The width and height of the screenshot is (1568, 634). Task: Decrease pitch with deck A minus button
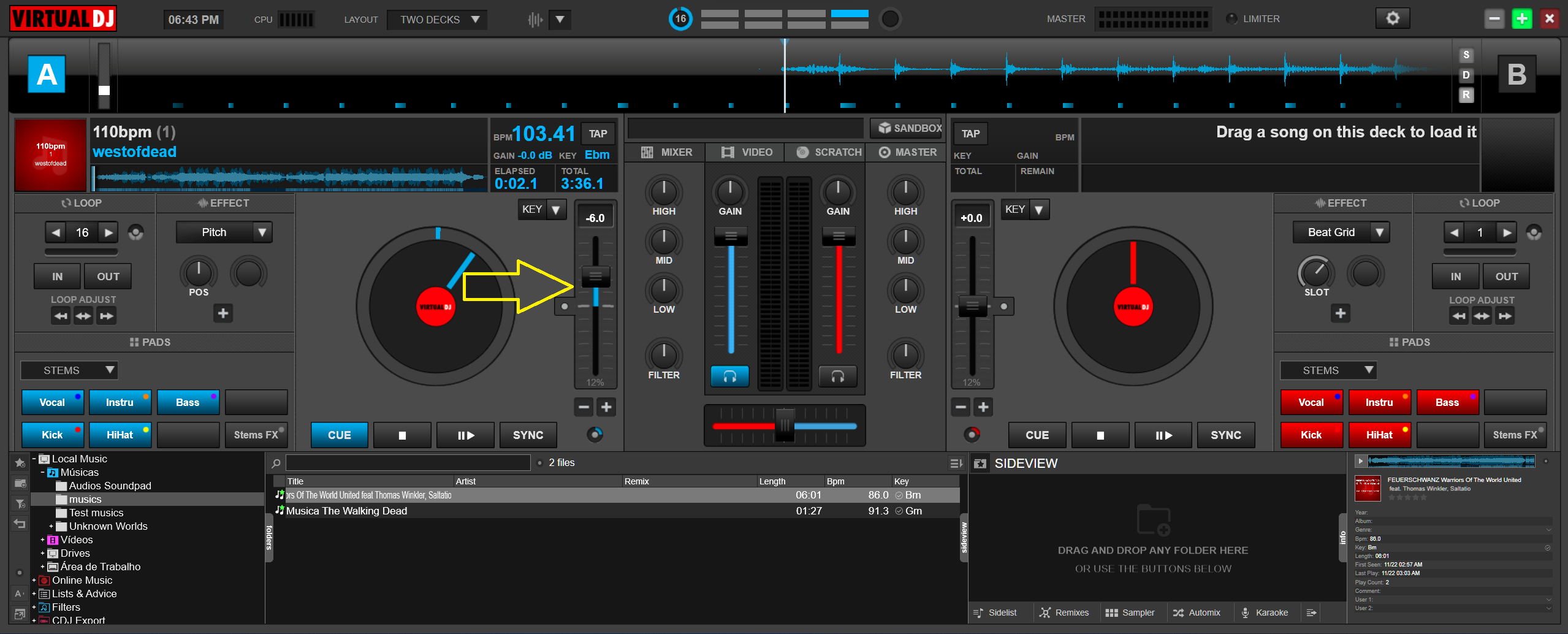584,407
